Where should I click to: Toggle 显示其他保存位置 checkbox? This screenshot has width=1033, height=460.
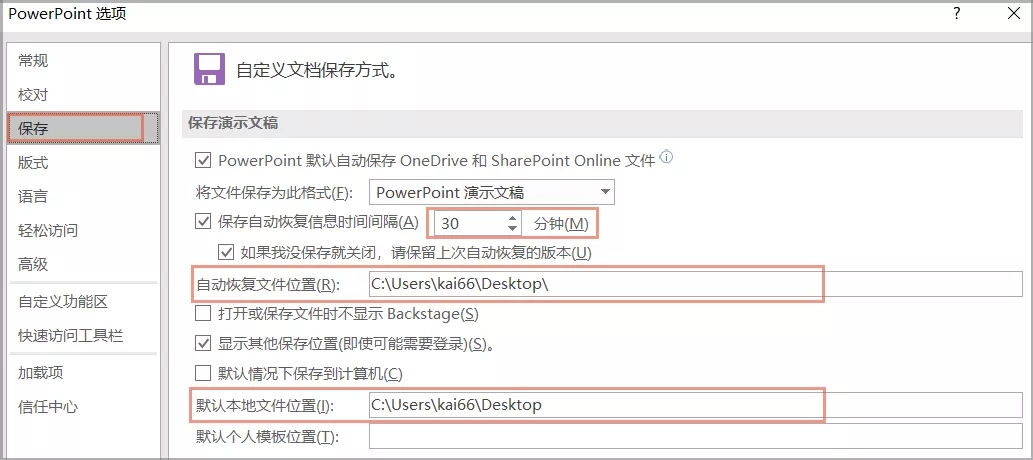click(x=203, y=343)
